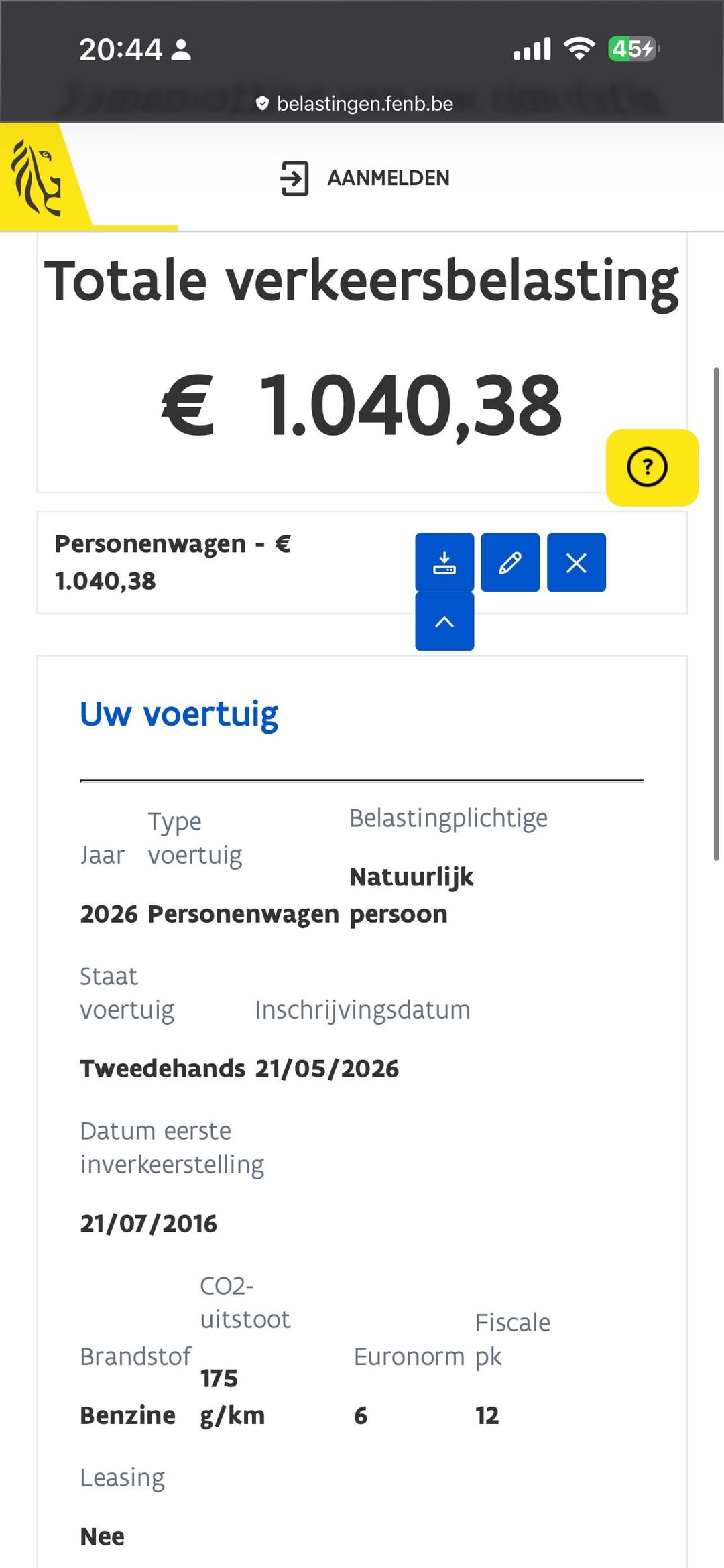Collapse the vehicle details with chevron up

point(444,621)
